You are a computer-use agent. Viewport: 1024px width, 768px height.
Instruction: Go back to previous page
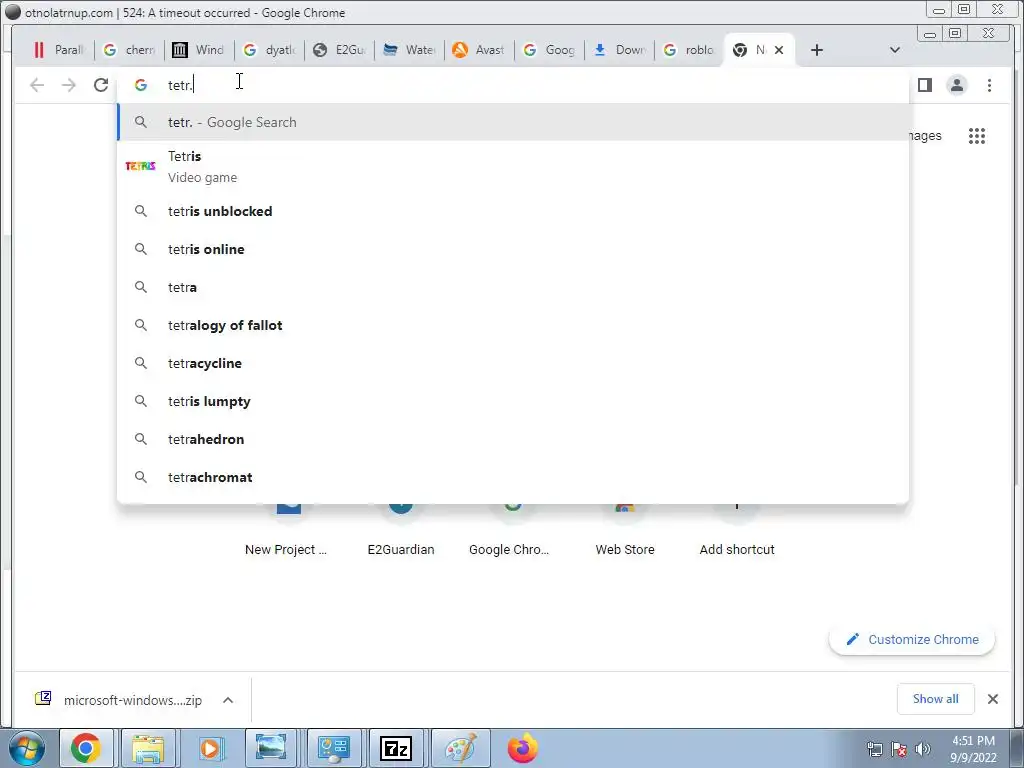(37, 85)
